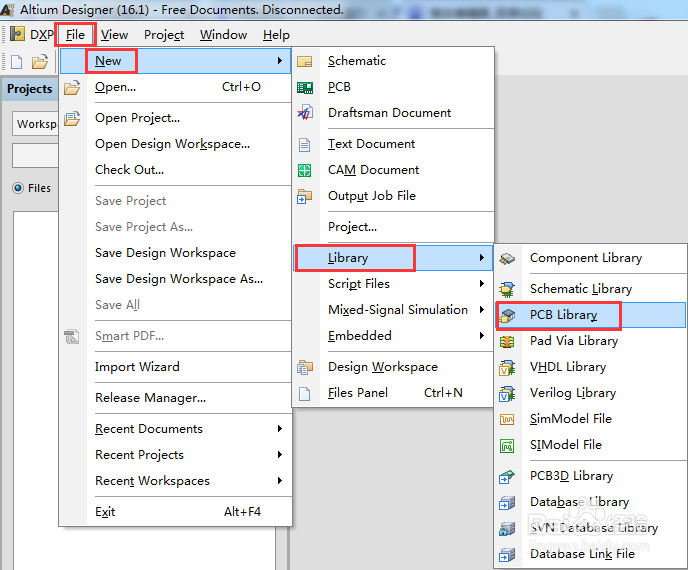Choose Save Design Workspace As...
688x570 pixels.
[179, 279]
